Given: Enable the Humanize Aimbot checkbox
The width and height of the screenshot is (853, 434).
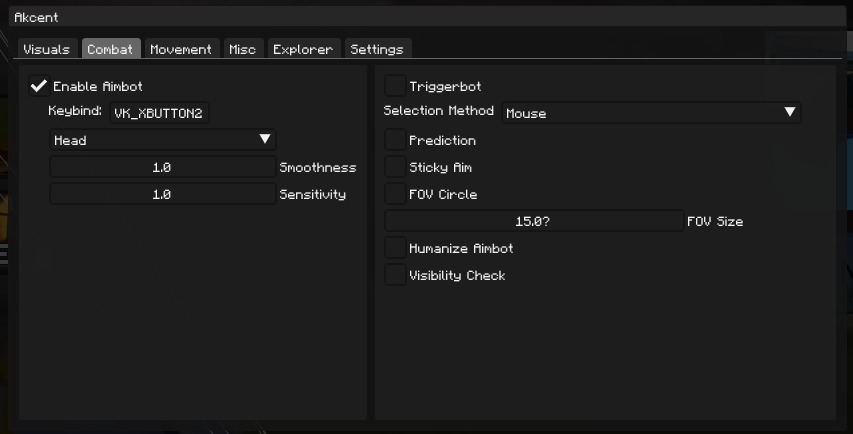Looking at the screenshot, I should [395, 248].
